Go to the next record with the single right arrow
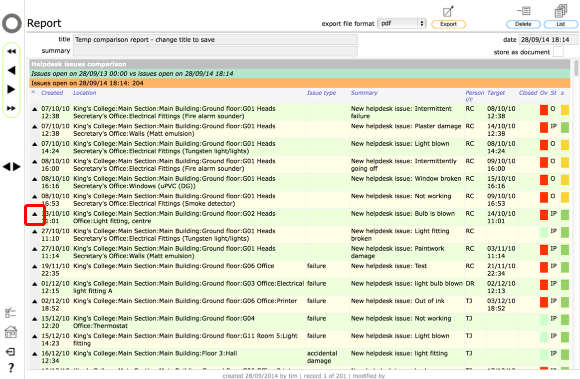The height and width of the screenshot is (379, 580). 11,89
